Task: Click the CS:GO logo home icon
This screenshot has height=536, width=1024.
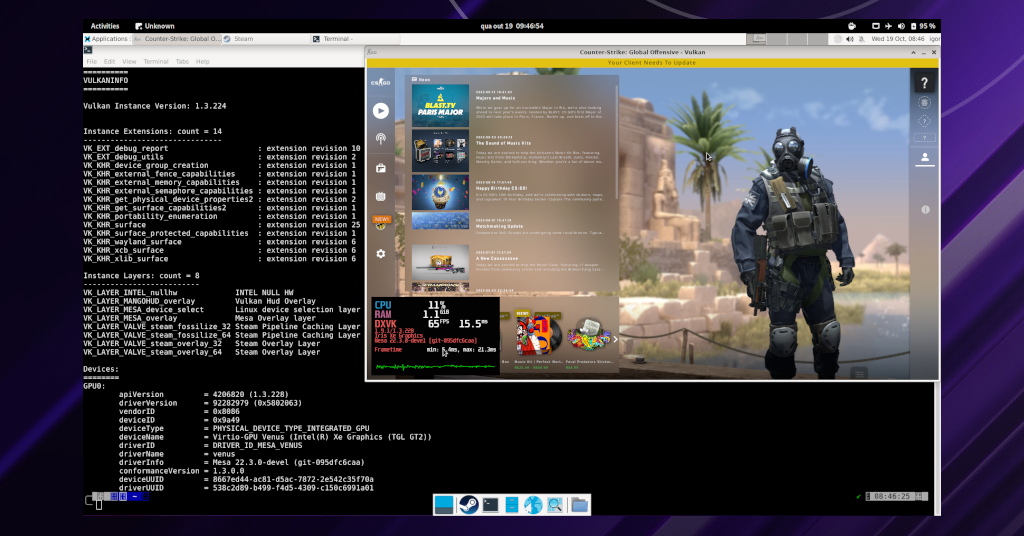Action: click(380, 82)
